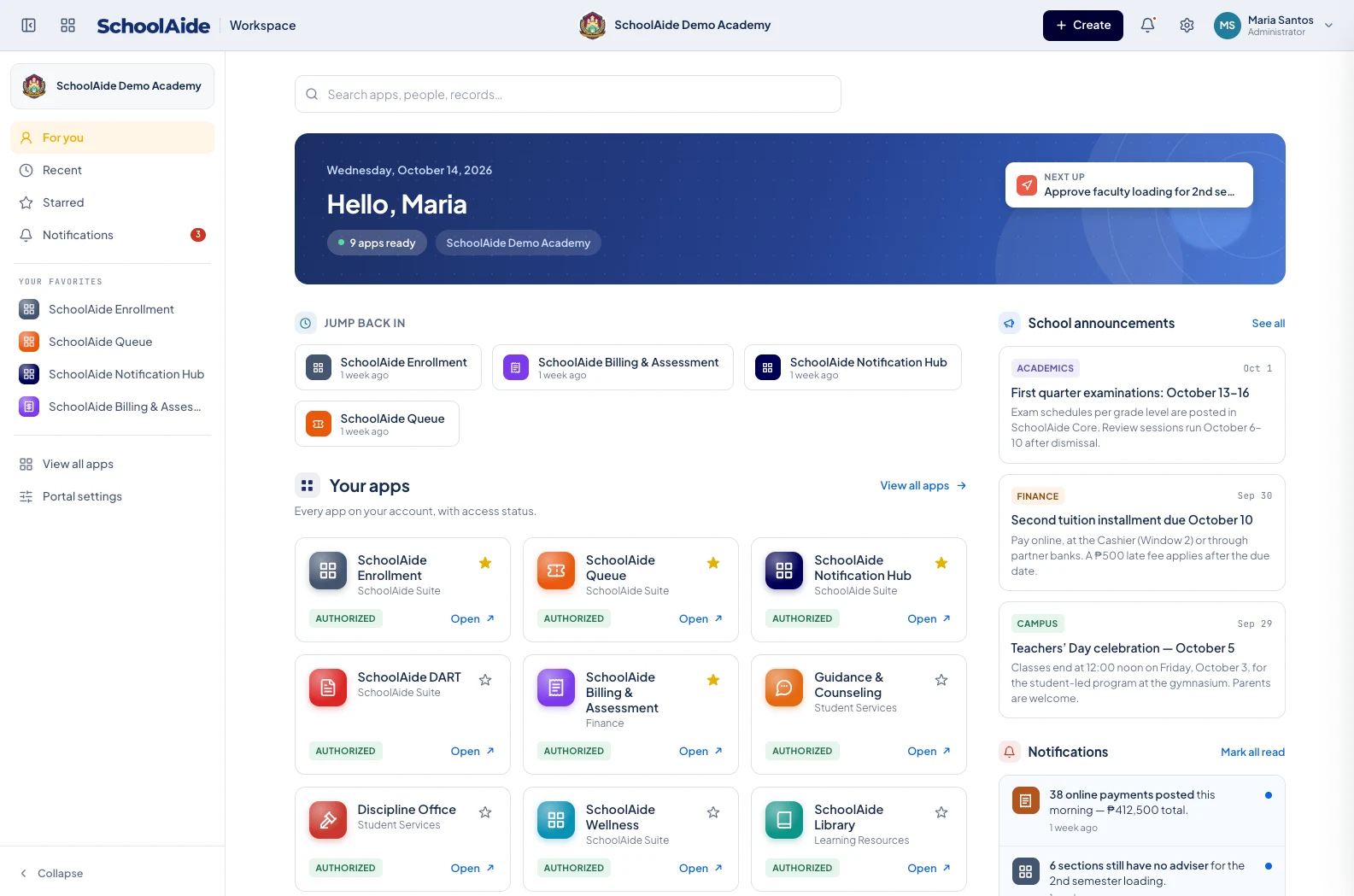Open Starred in the sidebar

pyautogui.click(x=112, y=202)
